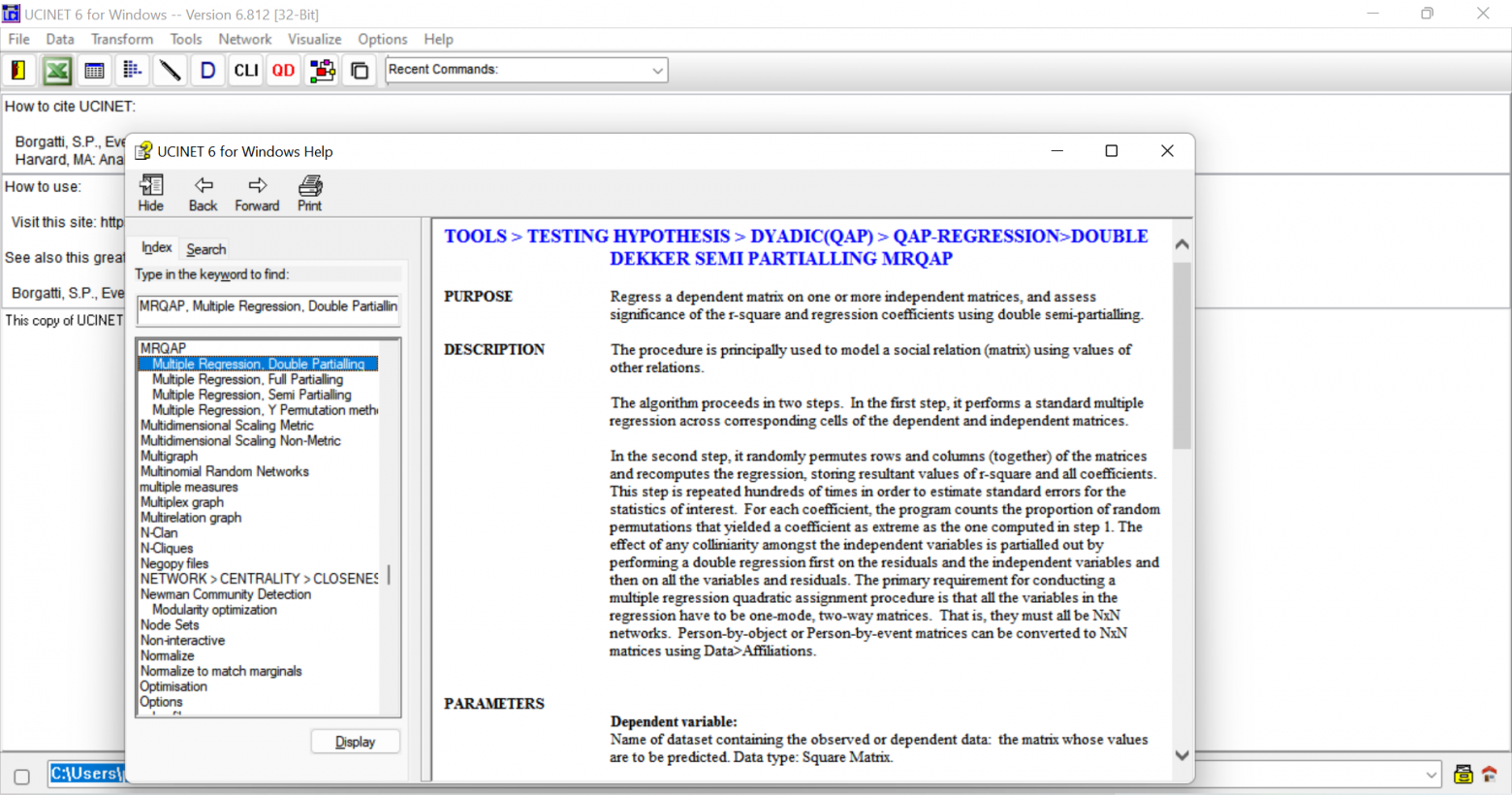Print the current help topic
Screen dimensions: 1512x795
(x=310, y=193)
